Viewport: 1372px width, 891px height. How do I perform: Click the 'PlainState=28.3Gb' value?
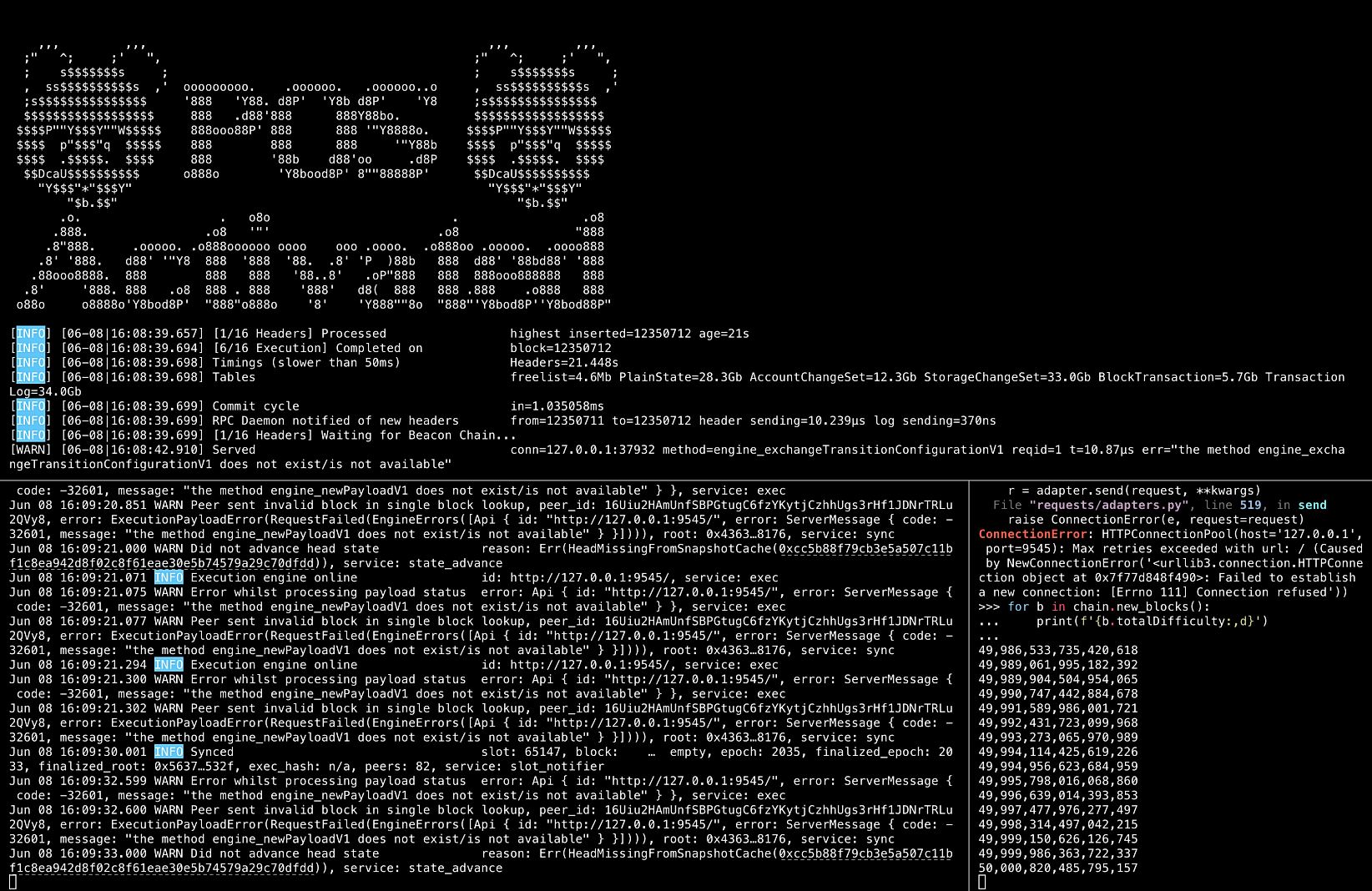coord(680,377)
